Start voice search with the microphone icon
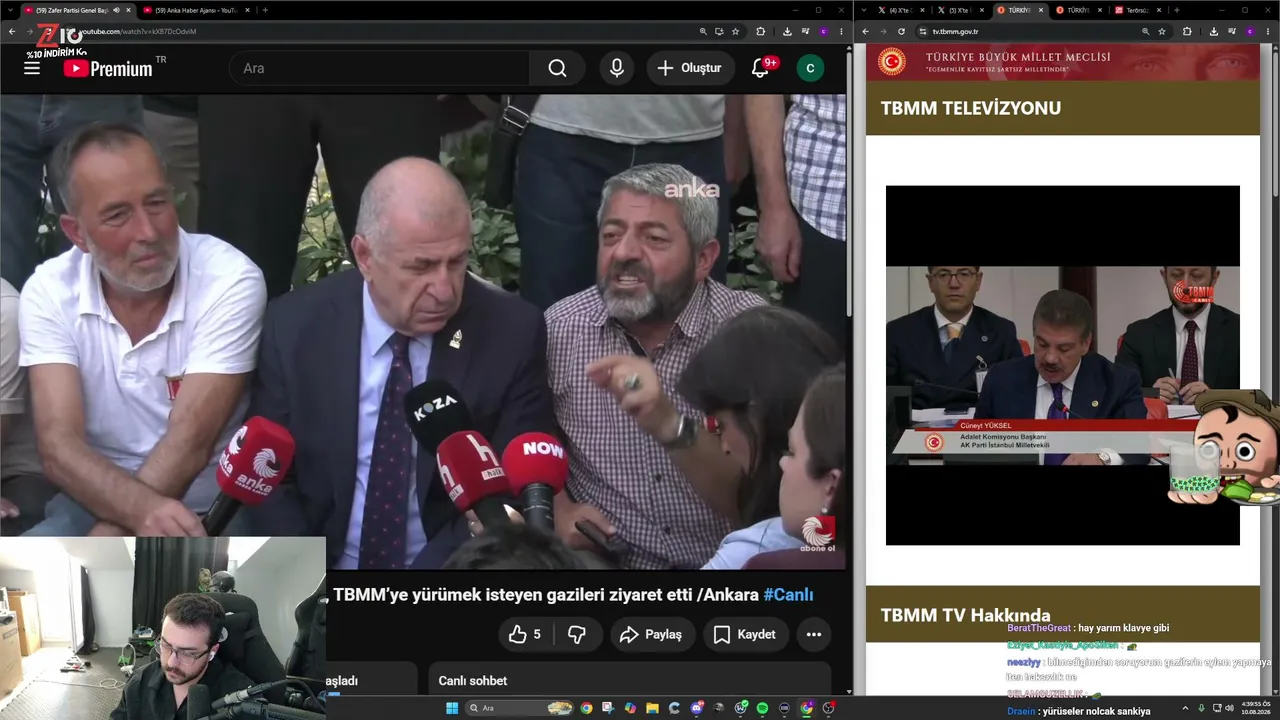Viewport: 1280px width, 720px height. 617,68
